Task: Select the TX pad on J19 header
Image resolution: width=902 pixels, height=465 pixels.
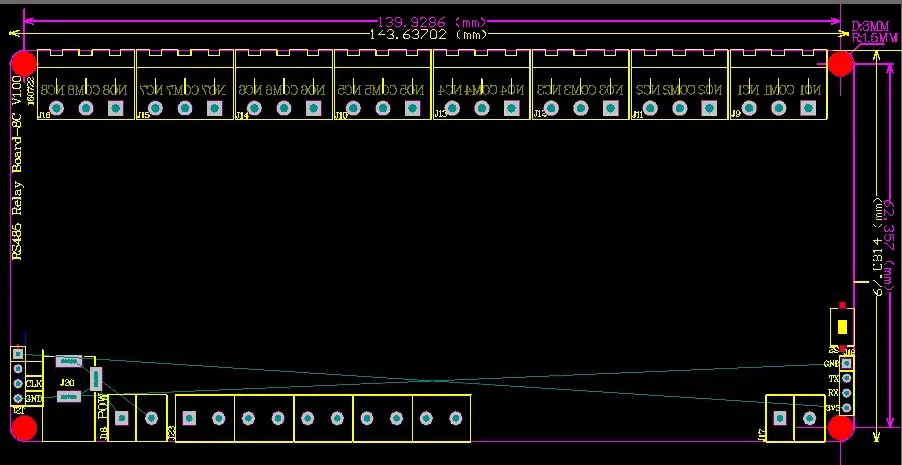Action: point(846,379)
